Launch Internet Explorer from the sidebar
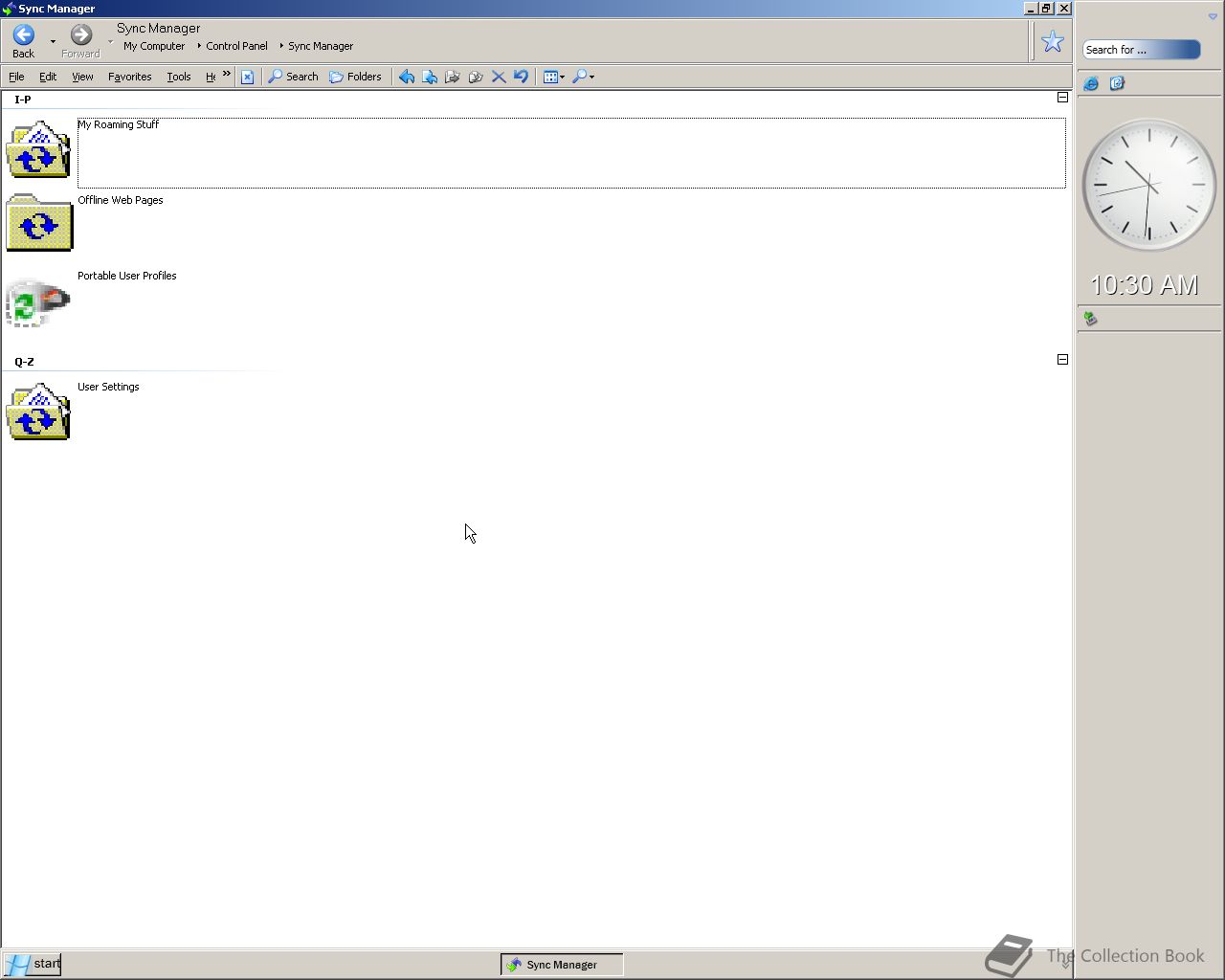This screenshot has height=980, width=1225. pyautogui.click(x=1091, y=84)
